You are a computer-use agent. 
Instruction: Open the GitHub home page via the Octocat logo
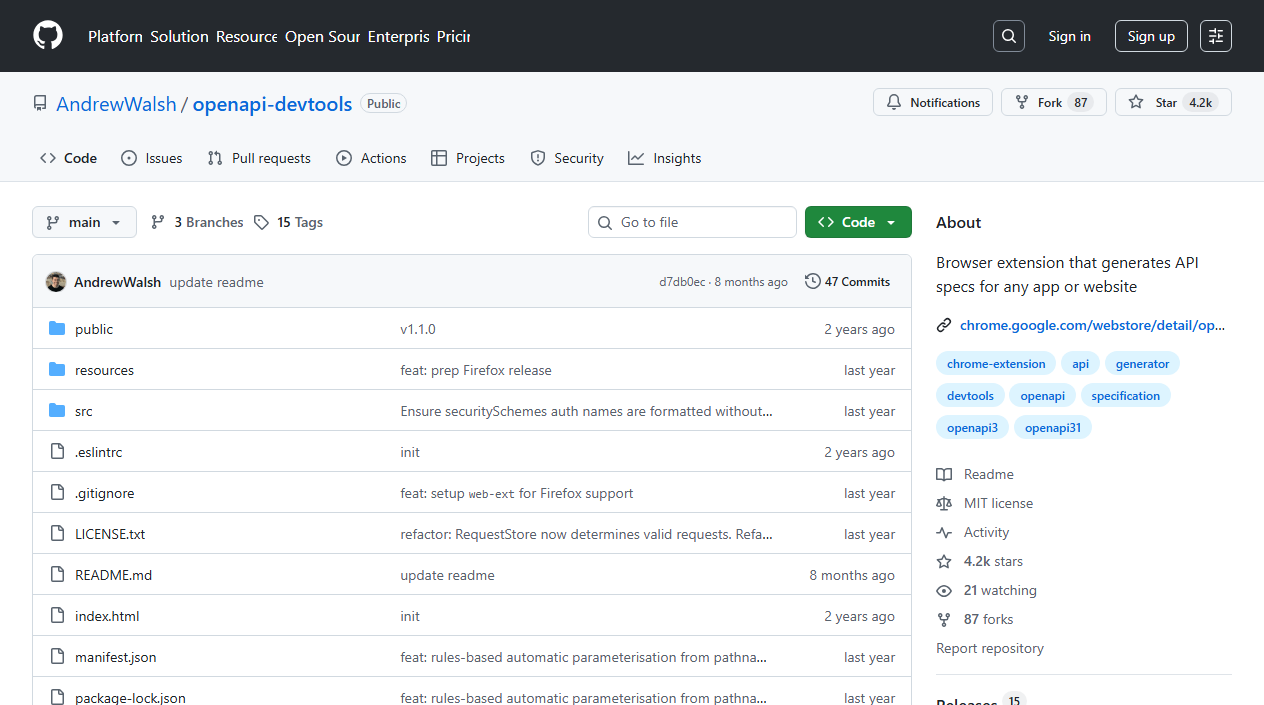coord(47,35)
